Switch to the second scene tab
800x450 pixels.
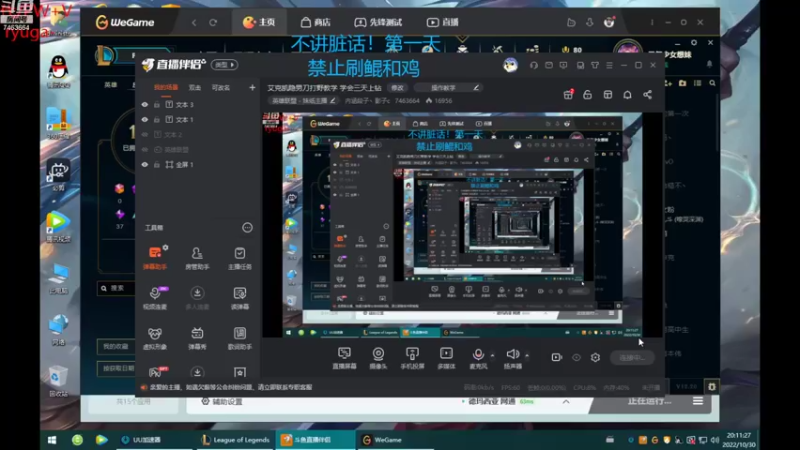click(195, 87)
